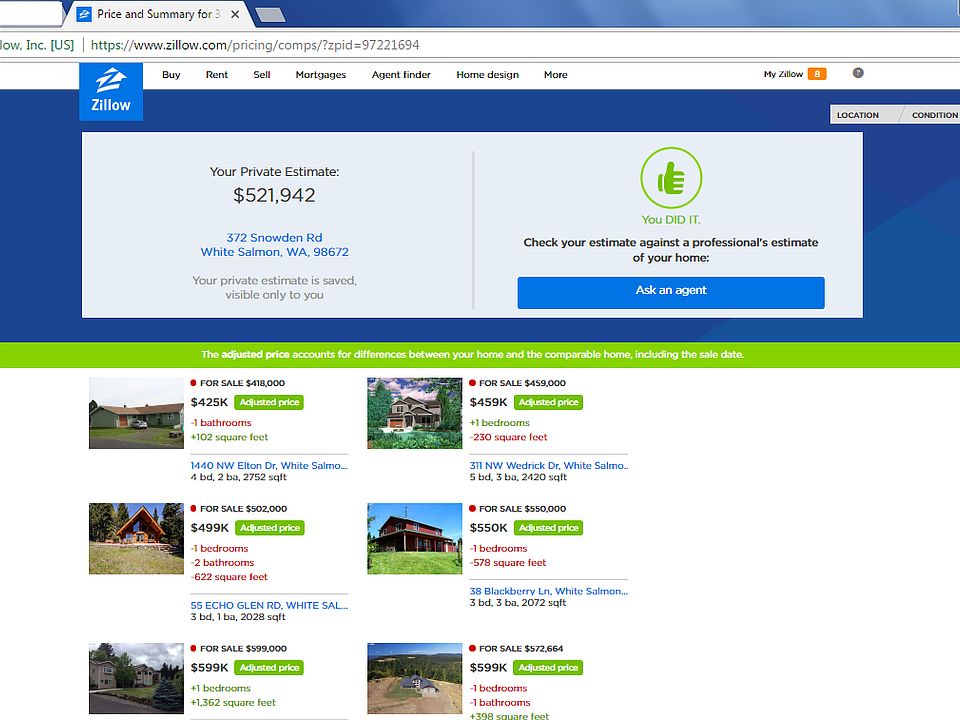This screenshot has width=960, height=720.
Task: Click the My Zillow notification badge 8
Action: (x=817, y=74)
